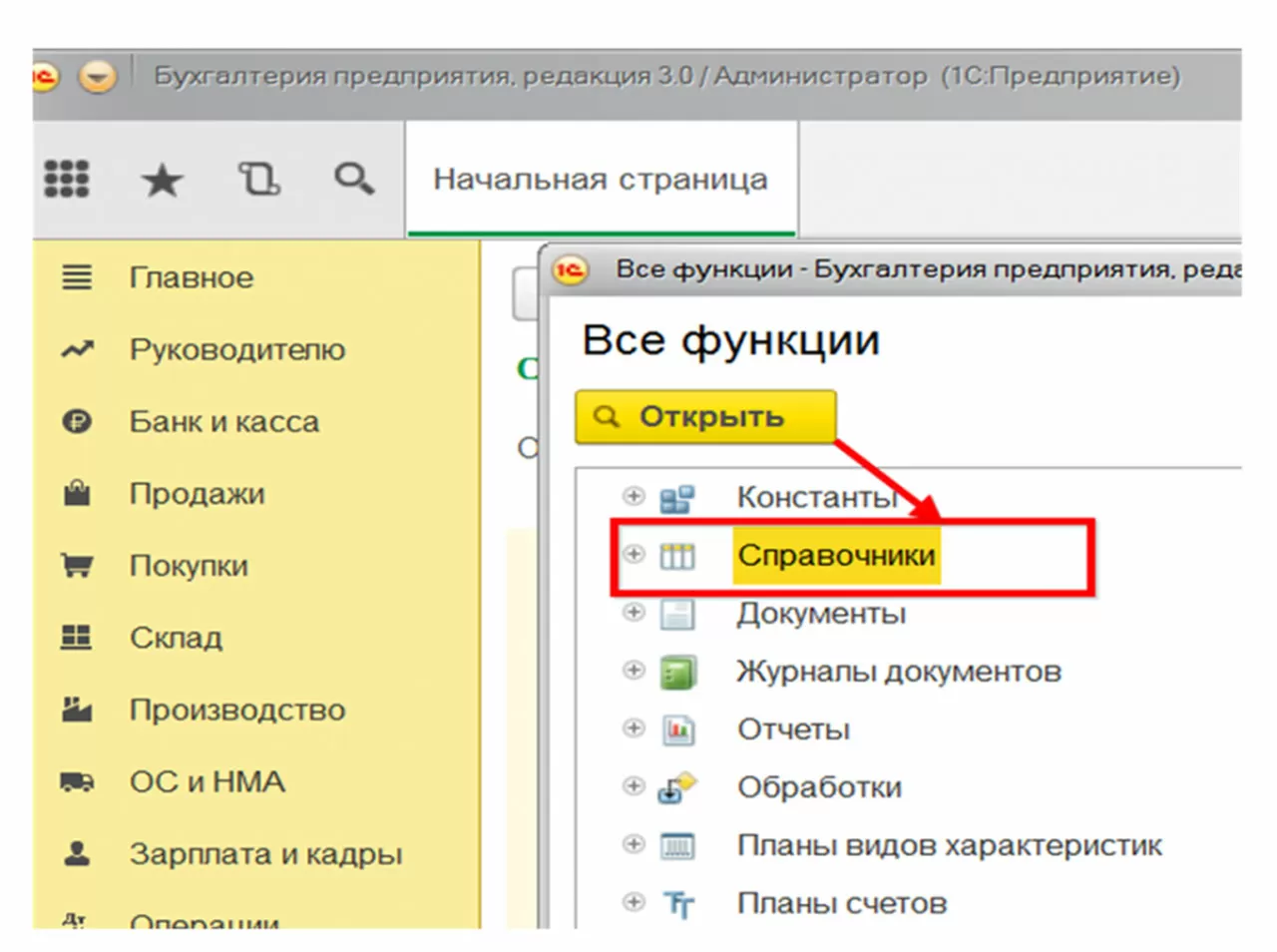The height and width of the screenshot is (952, 1277).
Task: Open the Руководителю section
Action: (237, 349)
